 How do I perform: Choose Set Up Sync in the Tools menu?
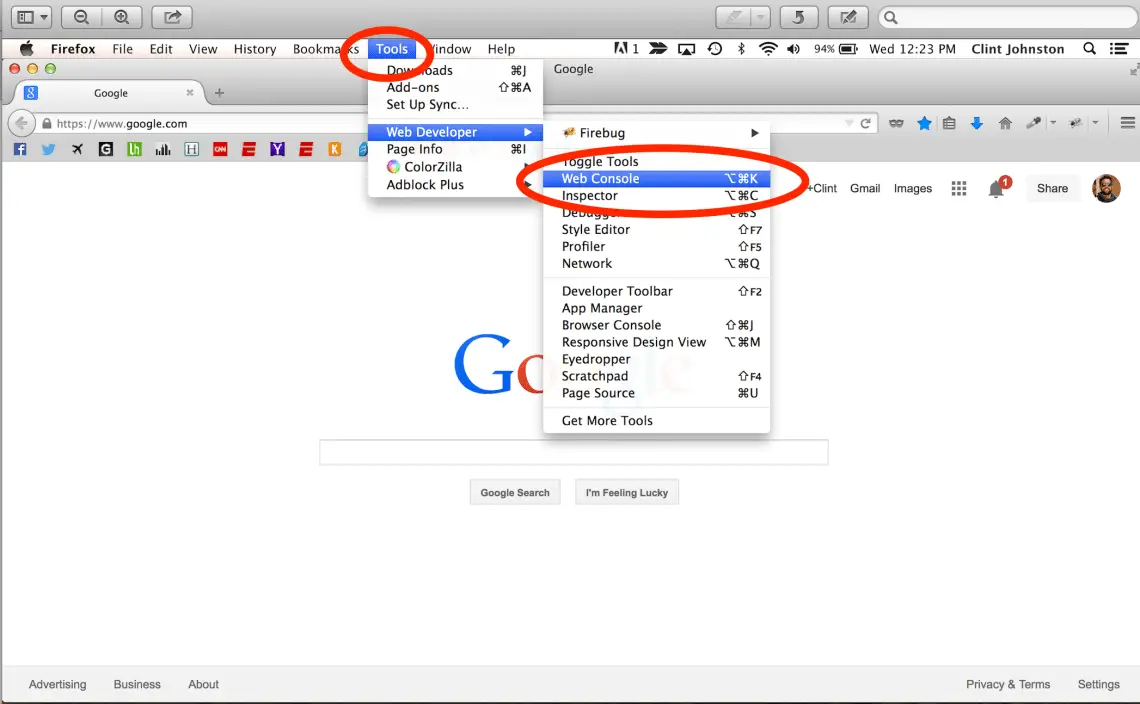pos(455,104)
